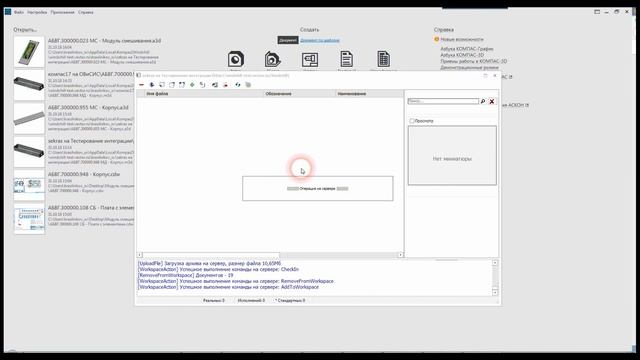Open the Файл menu
The image size is (640, 360).
coord(19,12)
